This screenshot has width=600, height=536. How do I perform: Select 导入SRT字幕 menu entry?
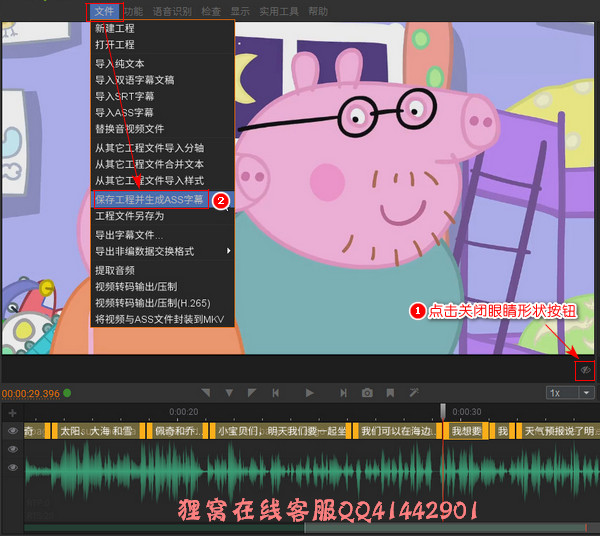click(x=163, y=96)
